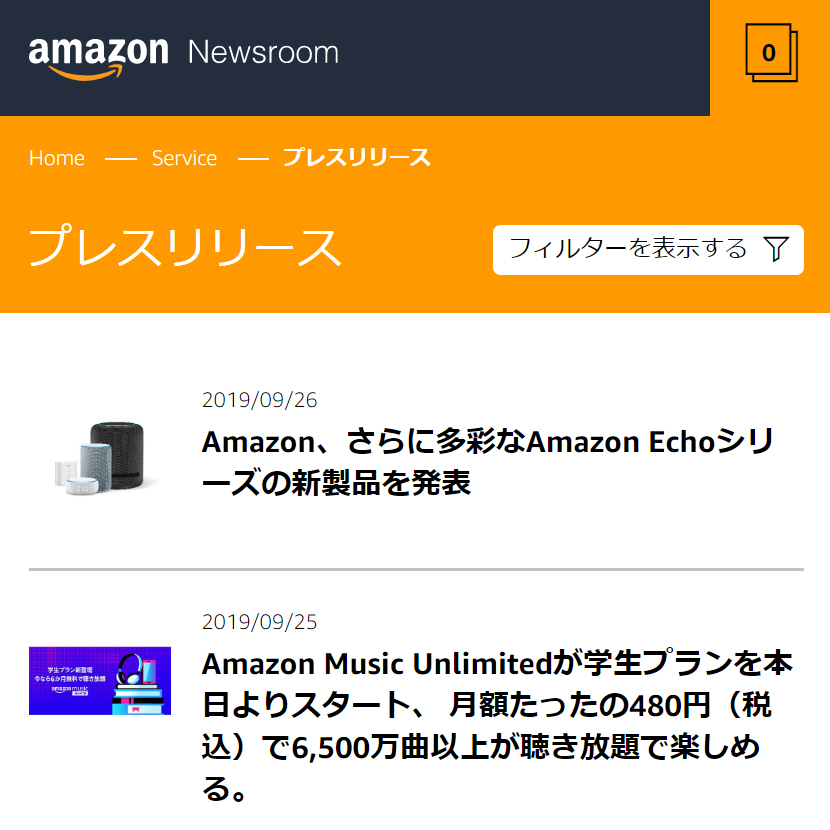Open the Amazon Music Unlimited student plan headline
Screen dimensions: 830x830
click(x=497, y=726)
